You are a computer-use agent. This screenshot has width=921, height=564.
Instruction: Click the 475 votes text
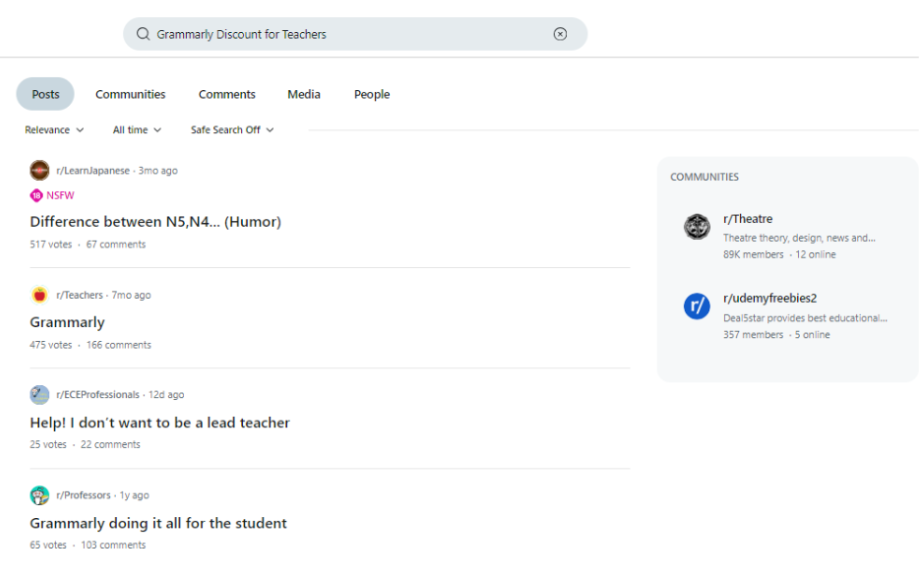(x=51, y=345)
